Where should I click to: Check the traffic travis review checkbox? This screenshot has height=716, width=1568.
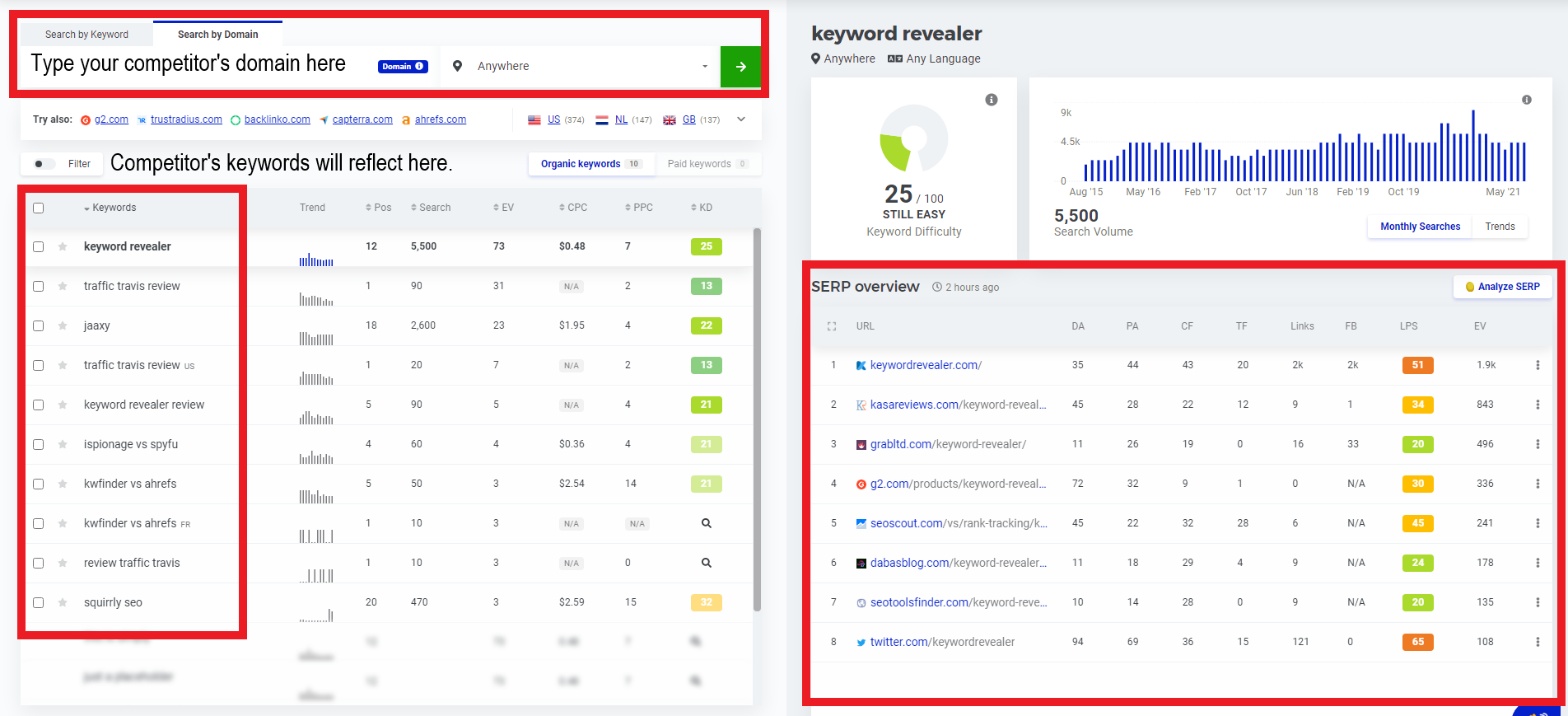38,286
